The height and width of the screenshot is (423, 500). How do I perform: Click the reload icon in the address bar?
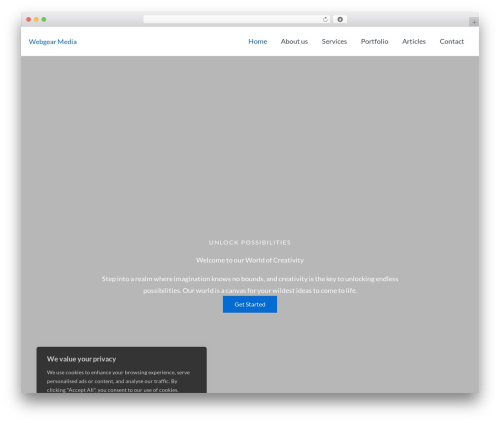[325, 20]
